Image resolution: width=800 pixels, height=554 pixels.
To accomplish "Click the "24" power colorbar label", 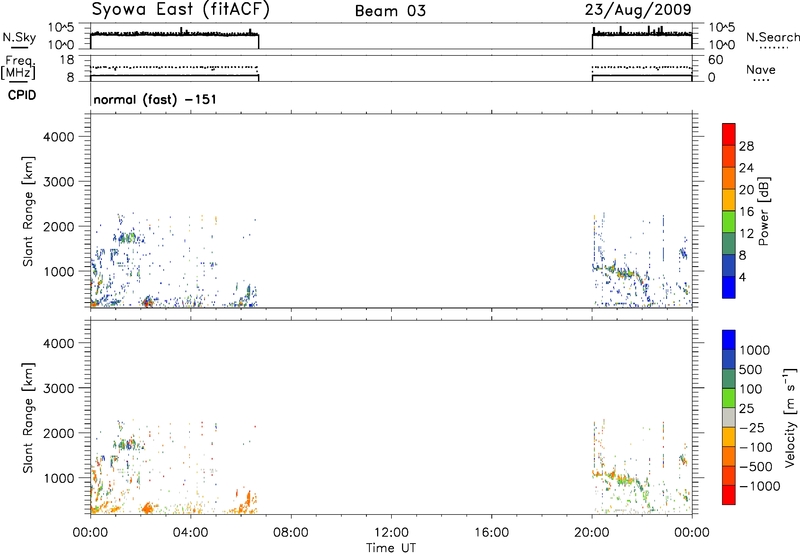I will click(x=746, y=168).
